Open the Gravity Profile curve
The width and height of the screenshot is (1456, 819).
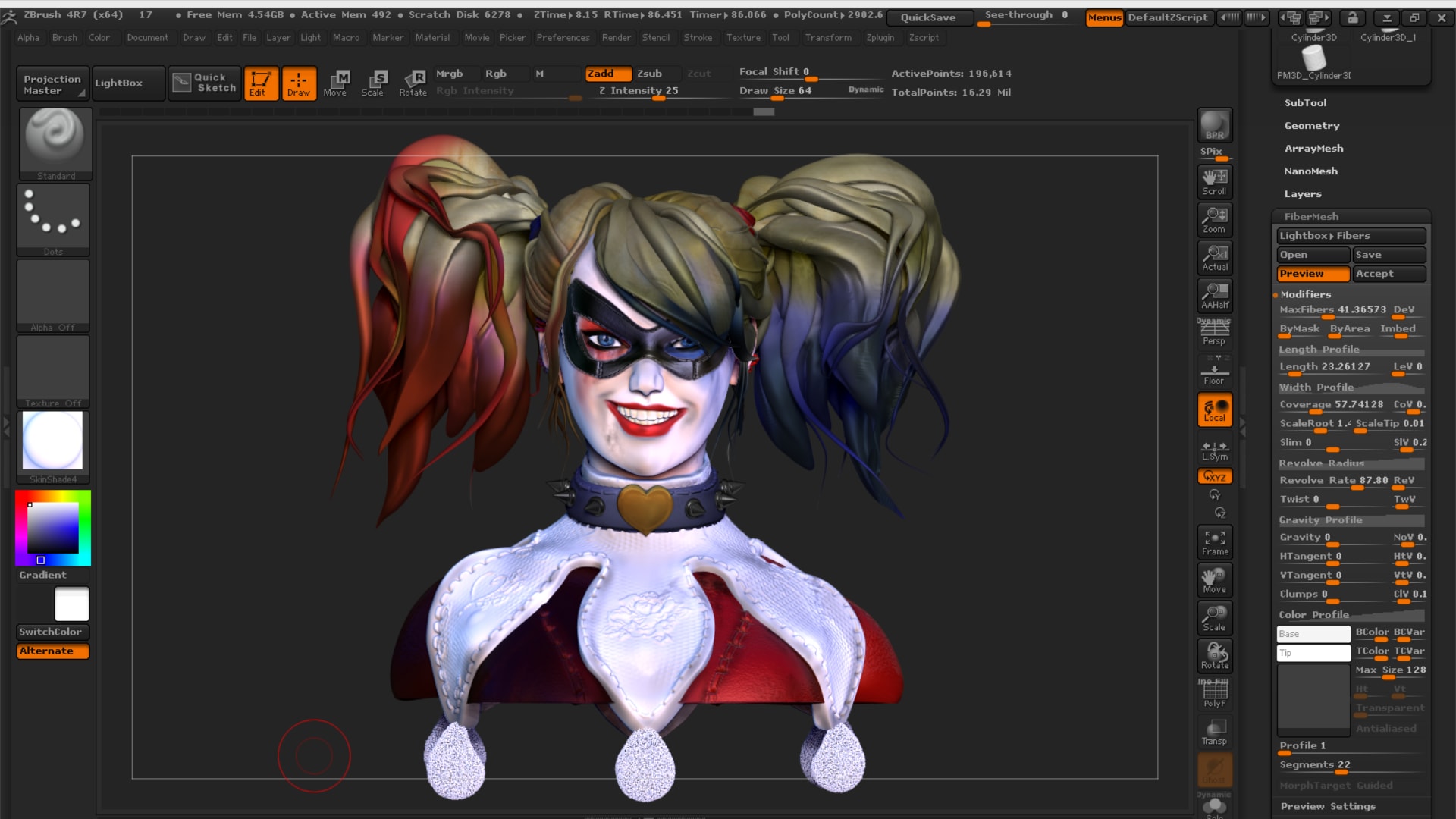pyautogui.click(x=1351, y=520)
